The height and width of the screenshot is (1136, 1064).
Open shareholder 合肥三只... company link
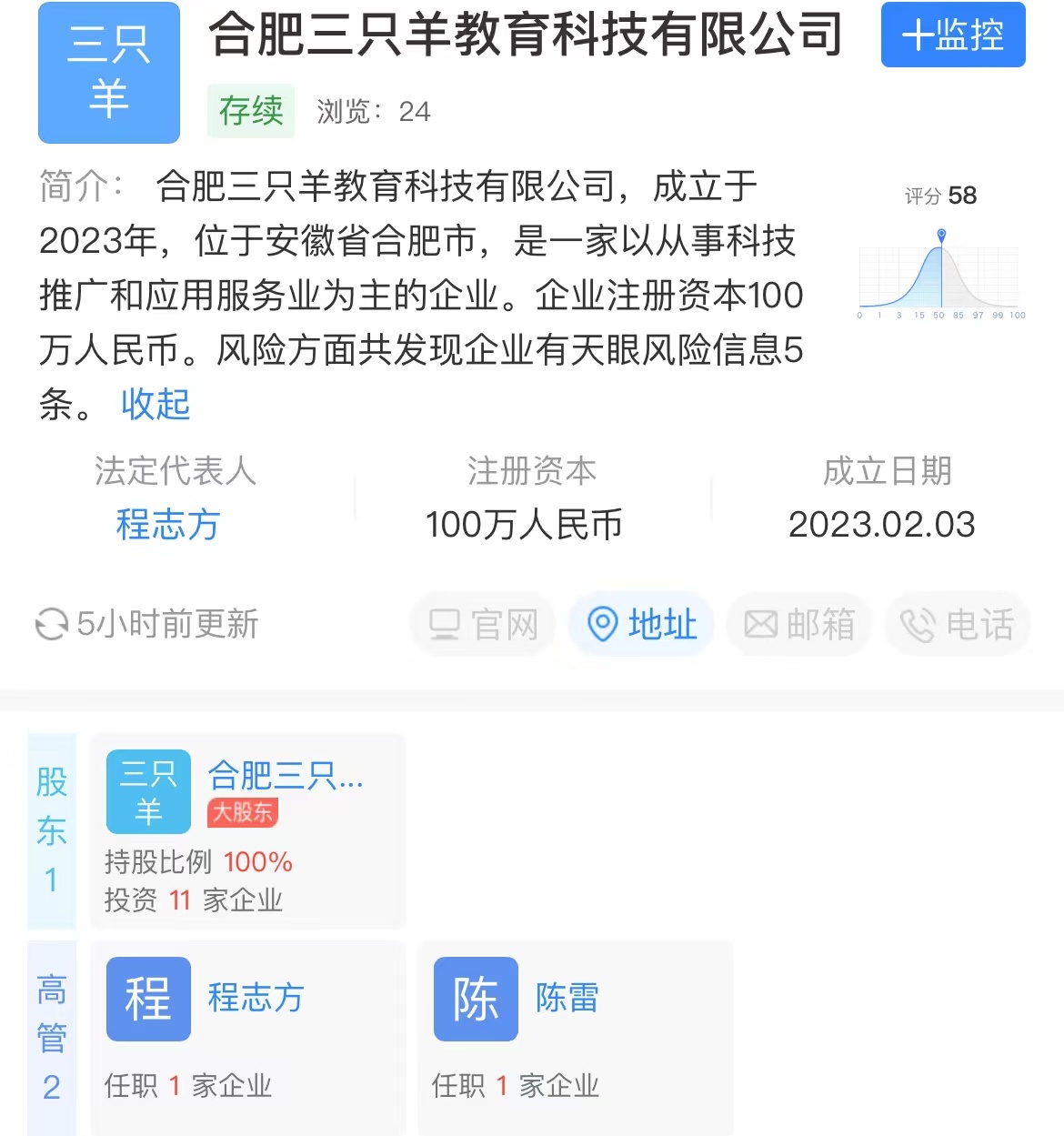286,776
